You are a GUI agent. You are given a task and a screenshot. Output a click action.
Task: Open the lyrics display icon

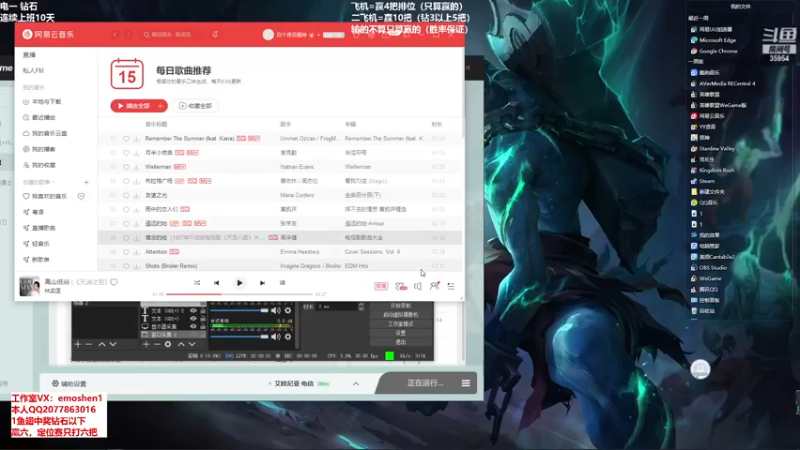pyautogui.click(x=282, y=283)
